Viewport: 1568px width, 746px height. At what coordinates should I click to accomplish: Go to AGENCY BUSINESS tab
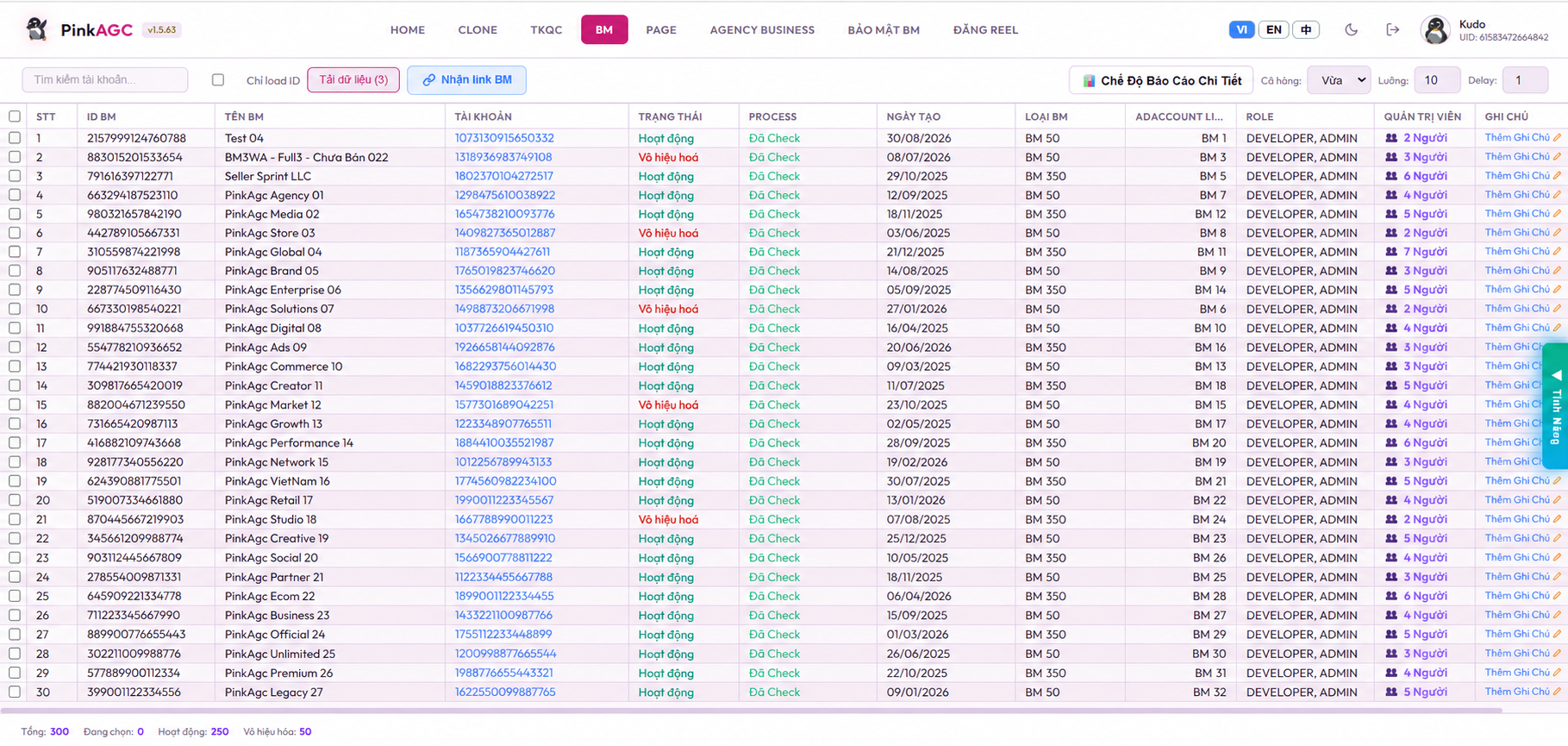pyautogui.click(x=762, y=29)
